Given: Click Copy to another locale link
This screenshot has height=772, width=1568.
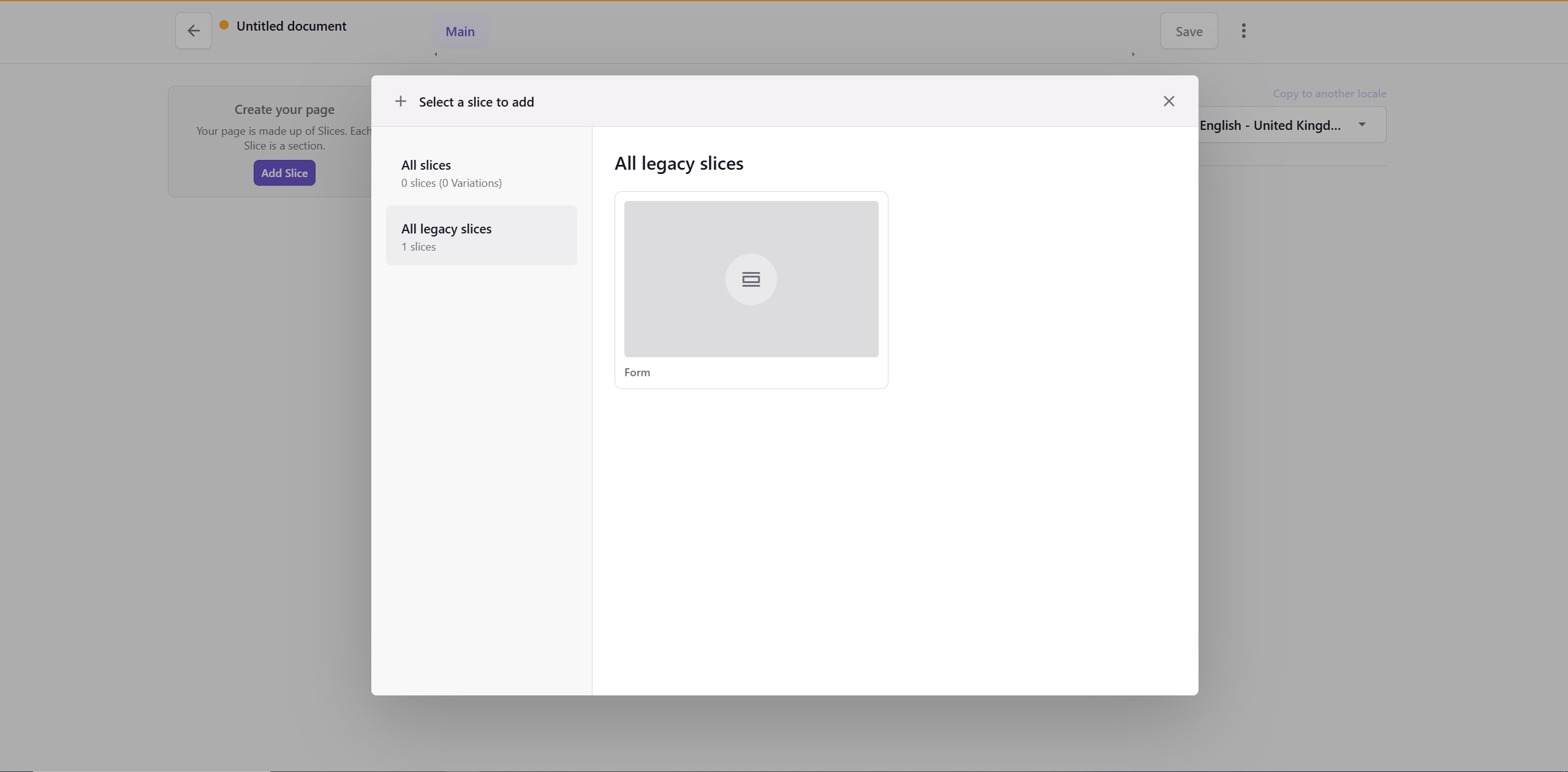Looking at the screenshot, I should pos(1329,94).
